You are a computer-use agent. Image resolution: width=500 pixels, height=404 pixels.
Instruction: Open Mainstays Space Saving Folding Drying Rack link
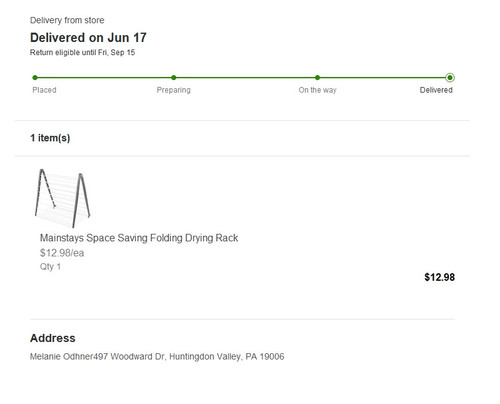139,238
